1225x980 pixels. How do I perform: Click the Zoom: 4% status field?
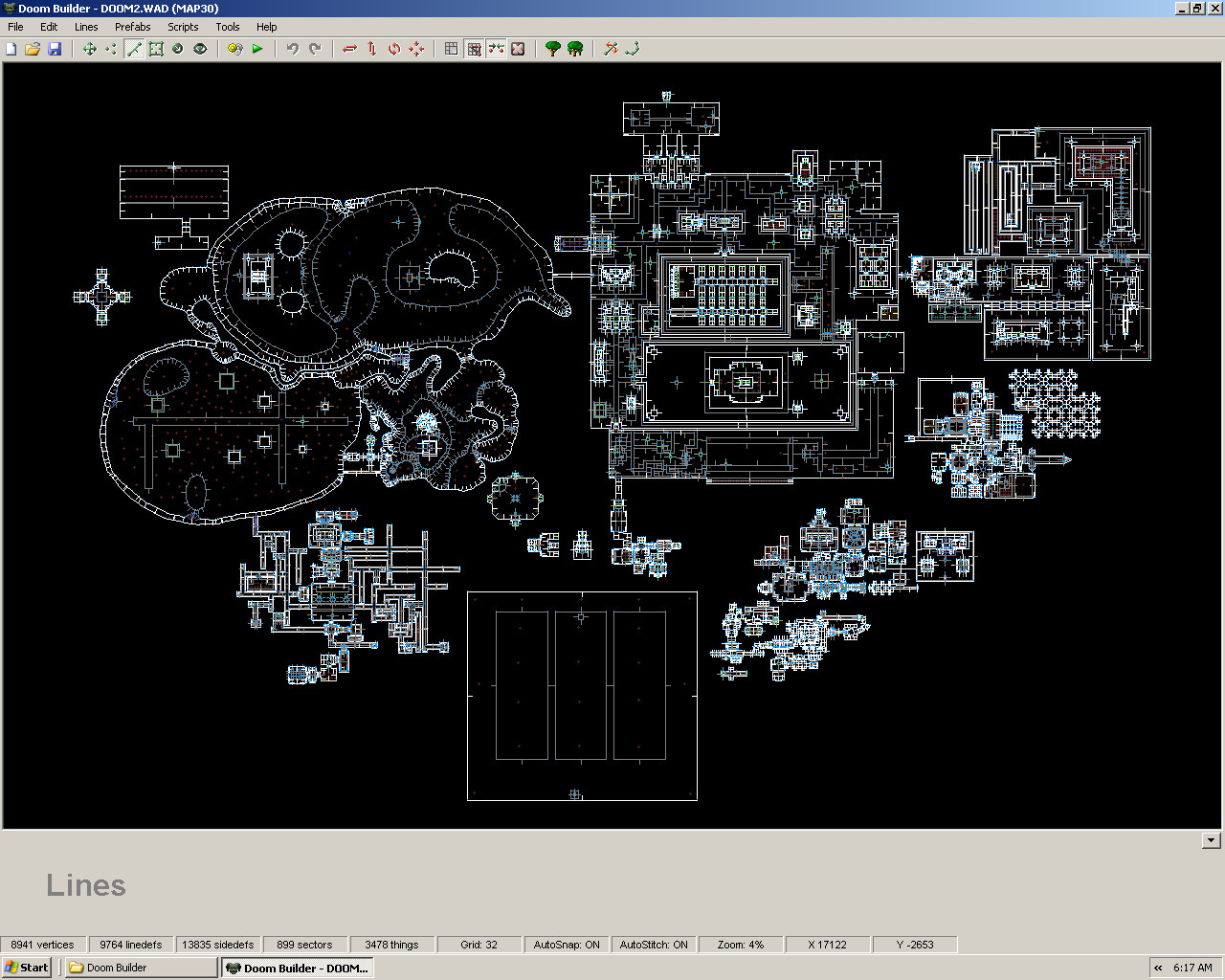point(741,945)
